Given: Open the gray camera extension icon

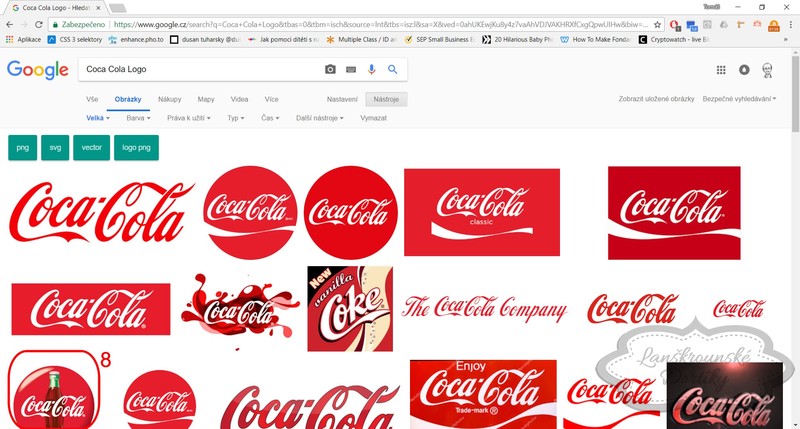Looking at the screenshot, I should [707, 24].
